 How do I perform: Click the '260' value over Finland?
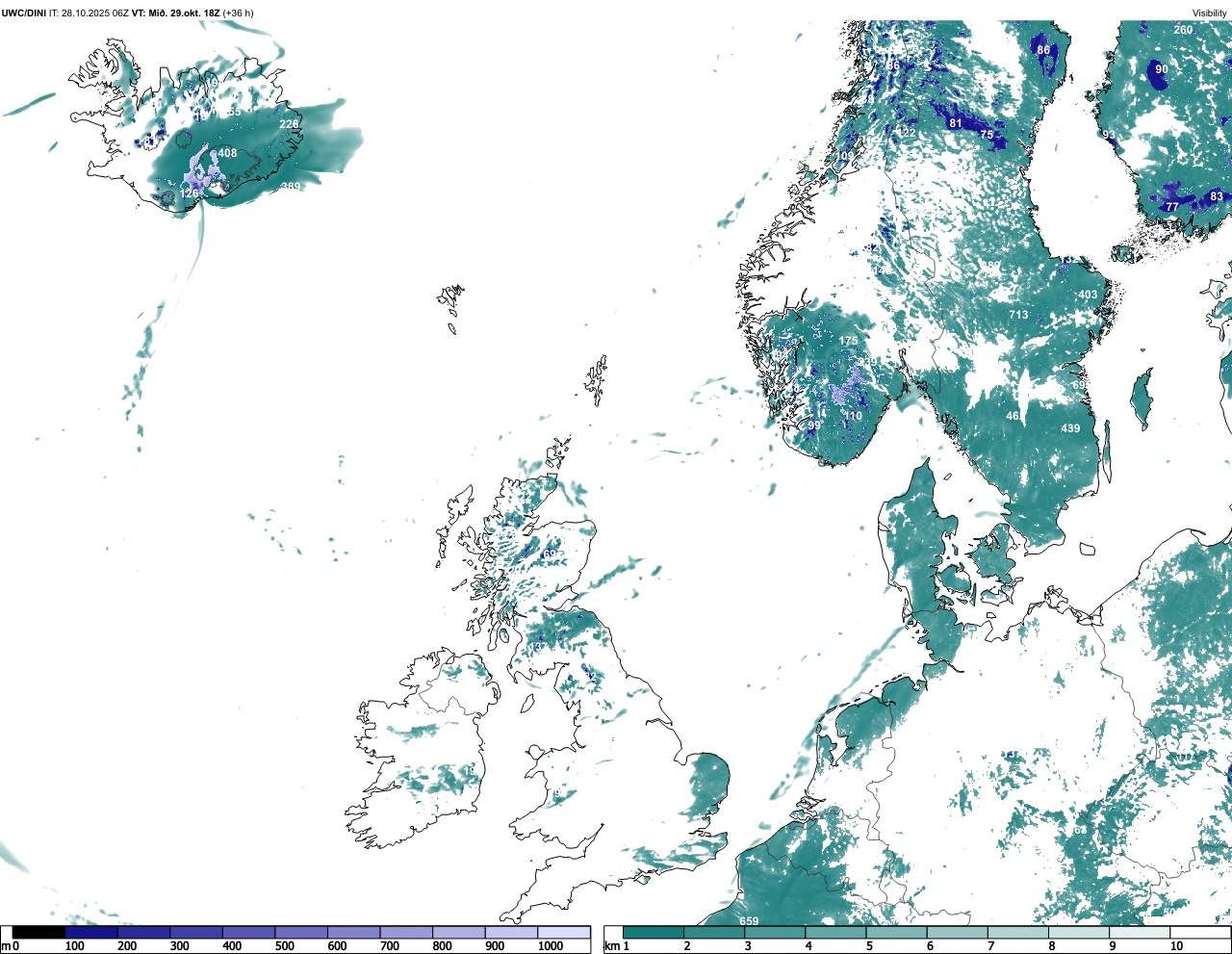tap(1183, 30)
